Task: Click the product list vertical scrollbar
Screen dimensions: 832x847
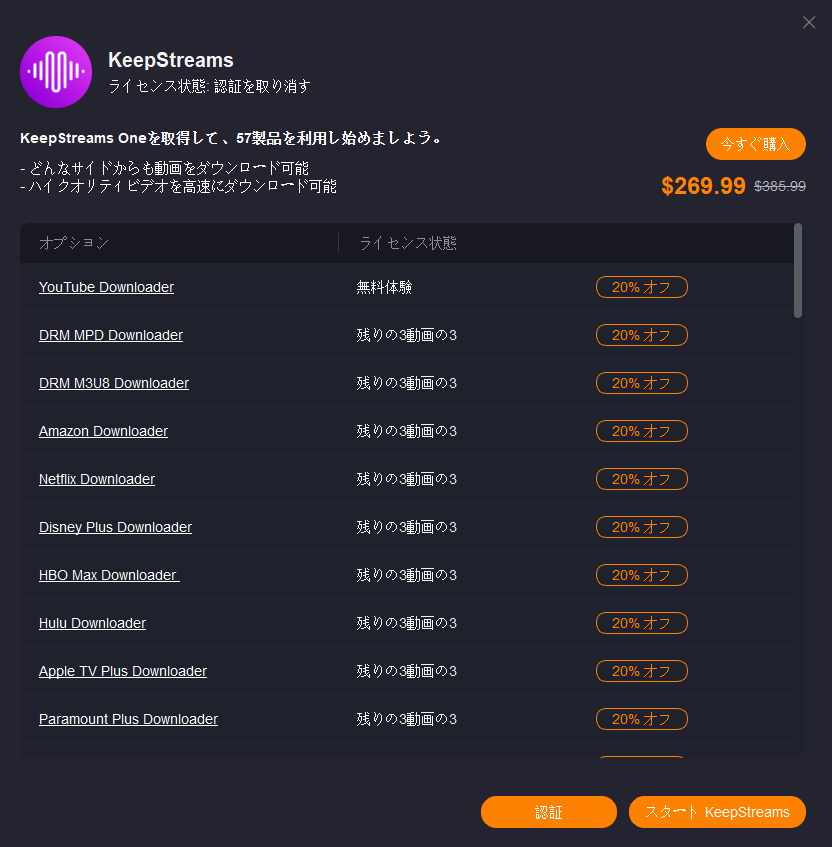Action: [x=797, y=270]
